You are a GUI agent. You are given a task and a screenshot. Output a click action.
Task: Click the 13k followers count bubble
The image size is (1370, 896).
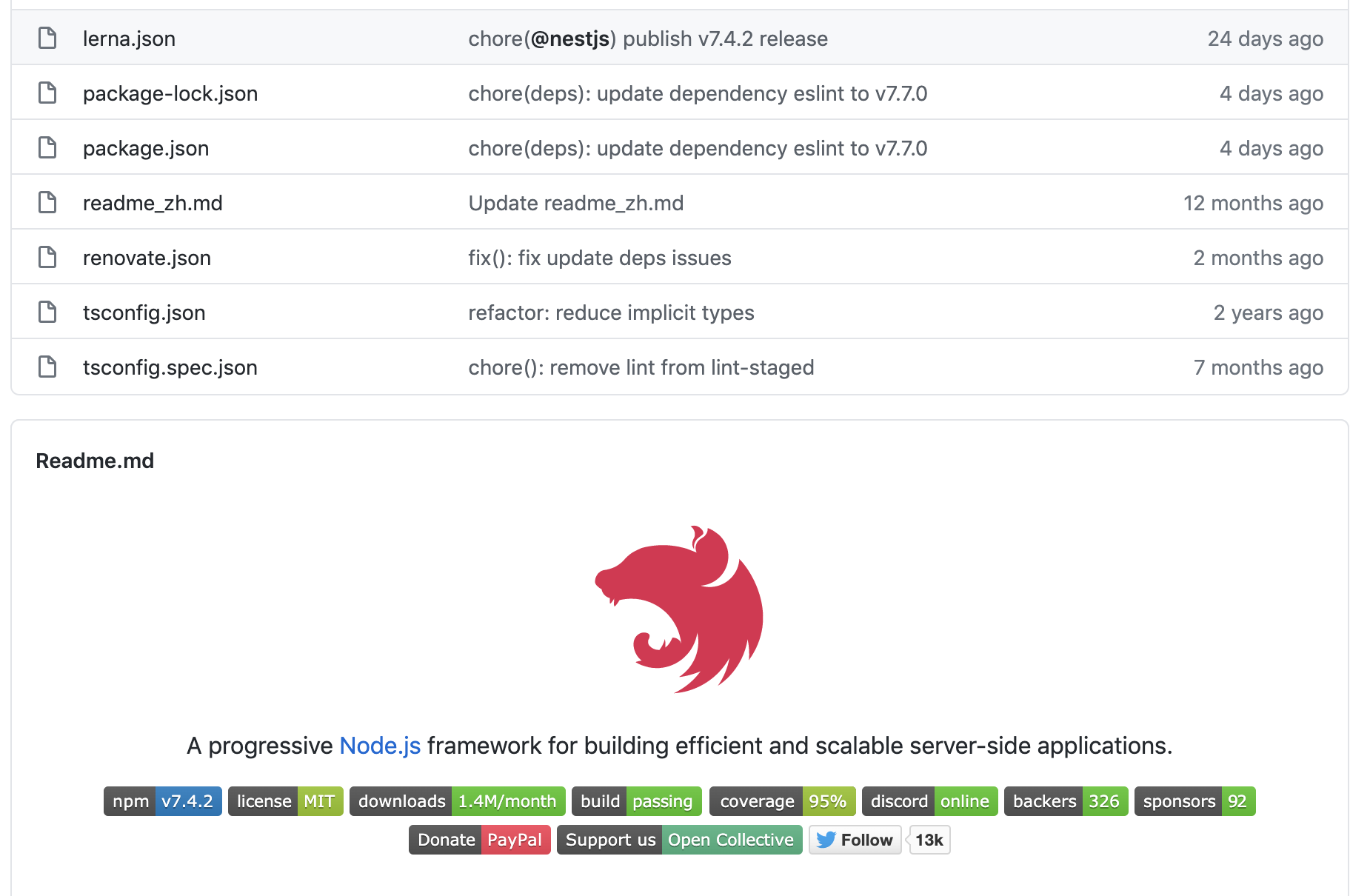click(x=929, y=840)
